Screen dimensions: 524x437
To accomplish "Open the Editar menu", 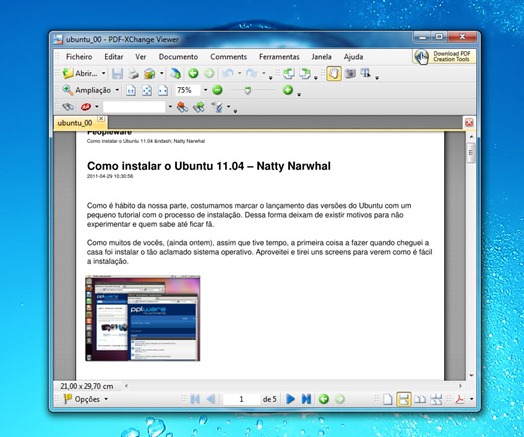I will coord(114,57).
